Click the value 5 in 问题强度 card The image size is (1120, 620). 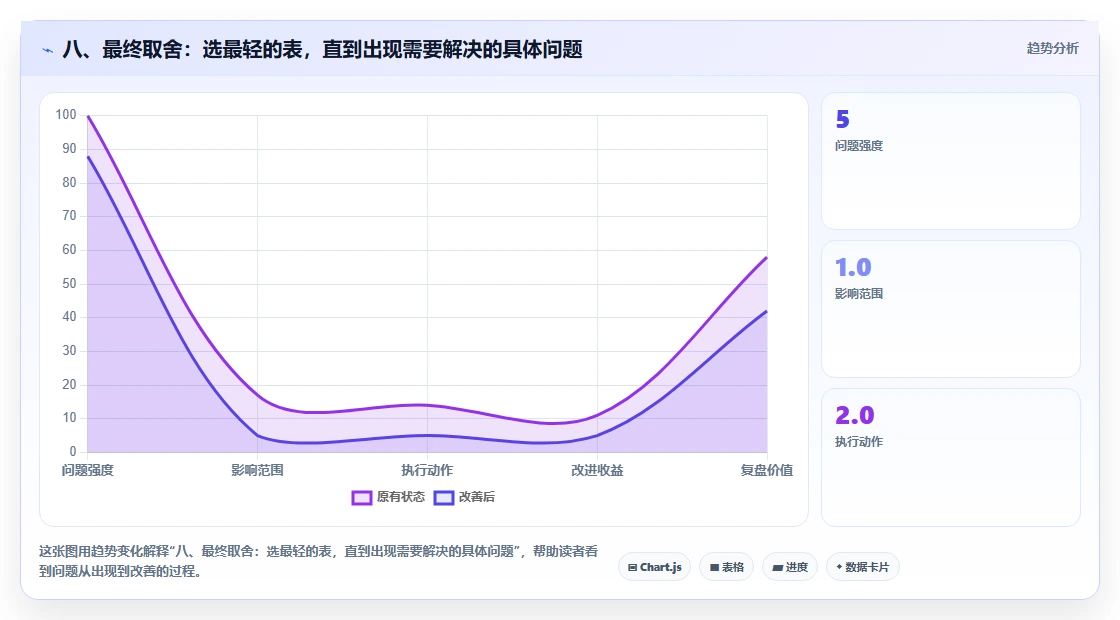pos(843,119)
